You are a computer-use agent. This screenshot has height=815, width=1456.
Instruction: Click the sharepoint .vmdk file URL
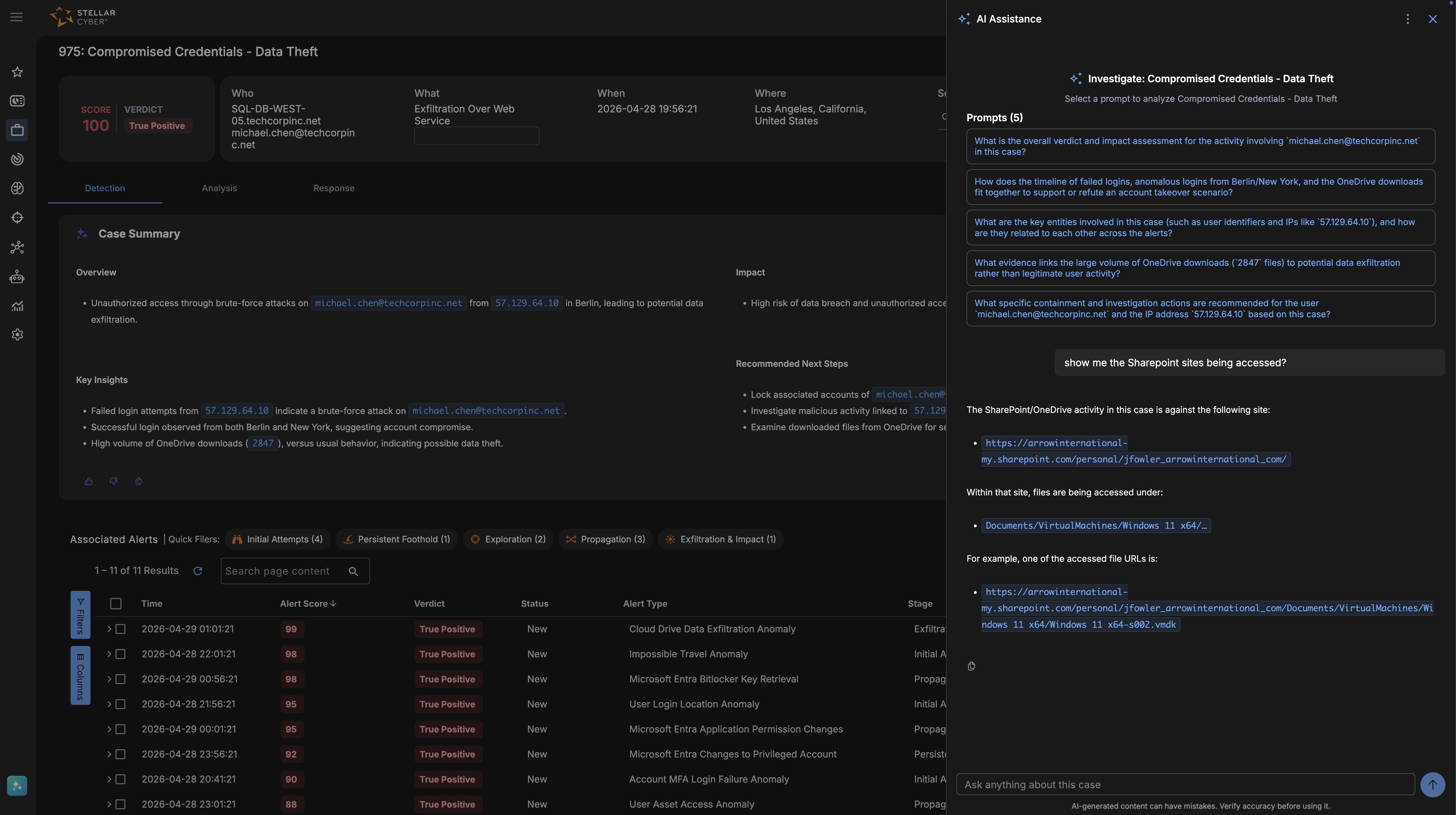(x=1207, y=609)
